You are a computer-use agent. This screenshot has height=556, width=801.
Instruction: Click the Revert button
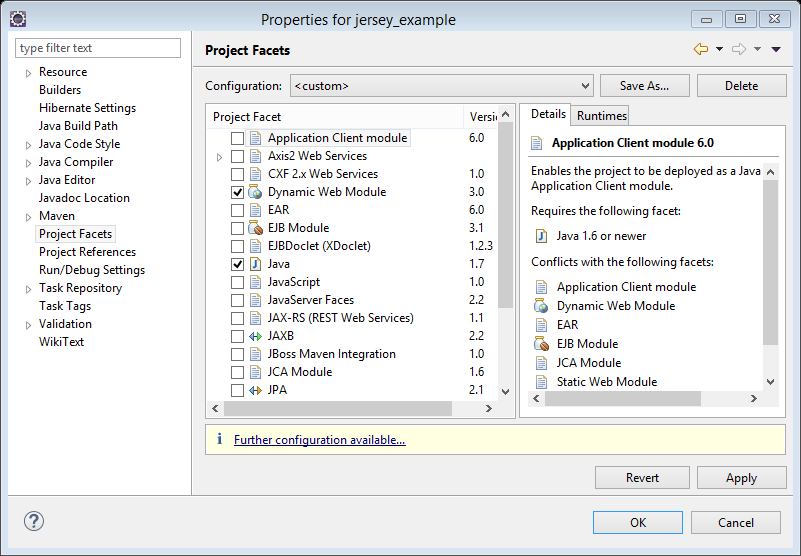(642, 478)
